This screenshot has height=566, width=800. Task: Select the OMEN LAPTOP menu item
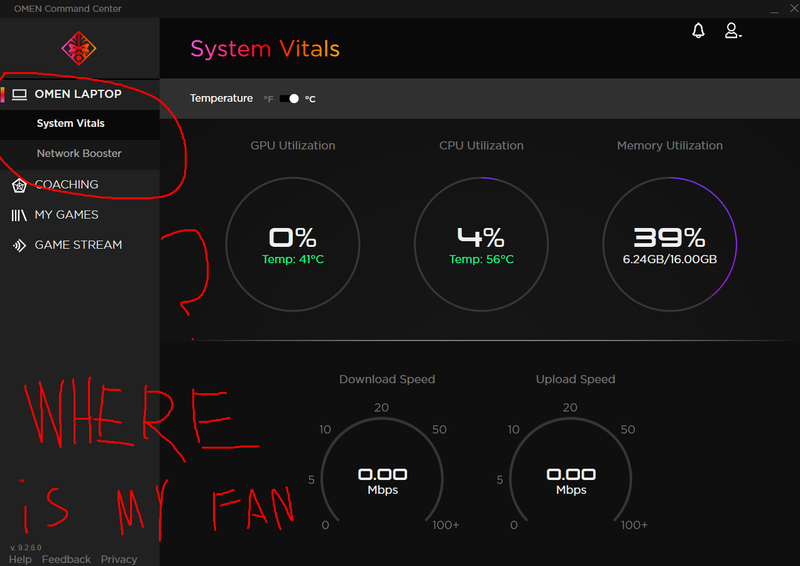coord(80,94)
